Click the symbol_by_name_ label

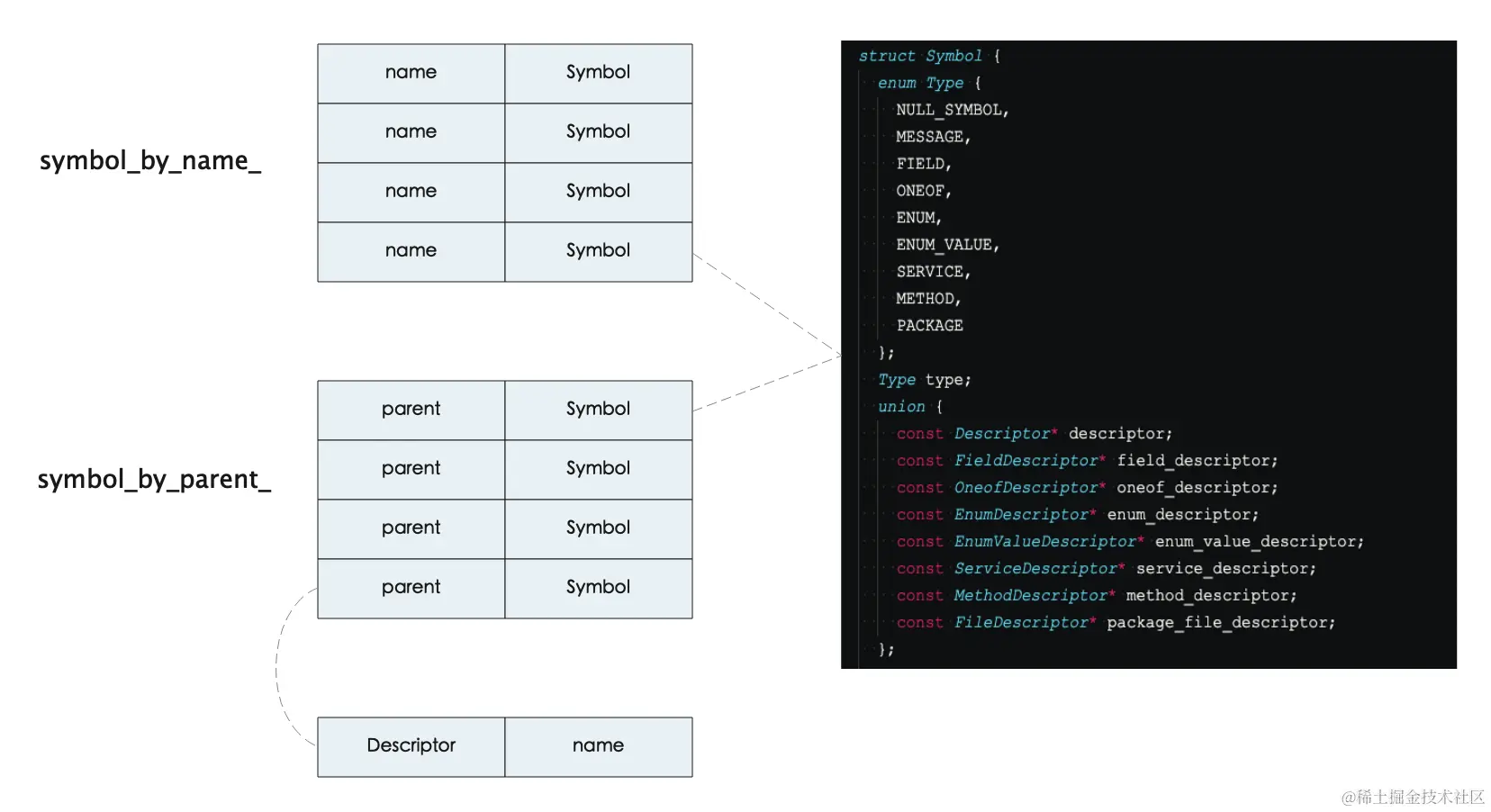tap(150, 161)
